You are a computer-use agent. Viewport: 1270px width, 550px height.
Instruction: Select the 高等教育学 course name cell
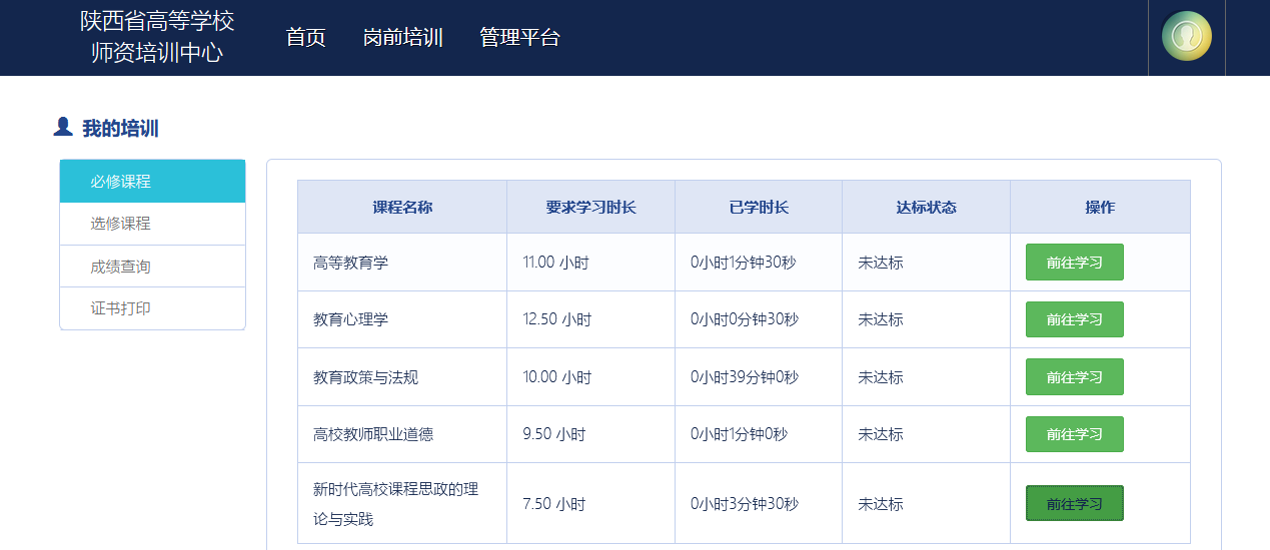point(351,263)
